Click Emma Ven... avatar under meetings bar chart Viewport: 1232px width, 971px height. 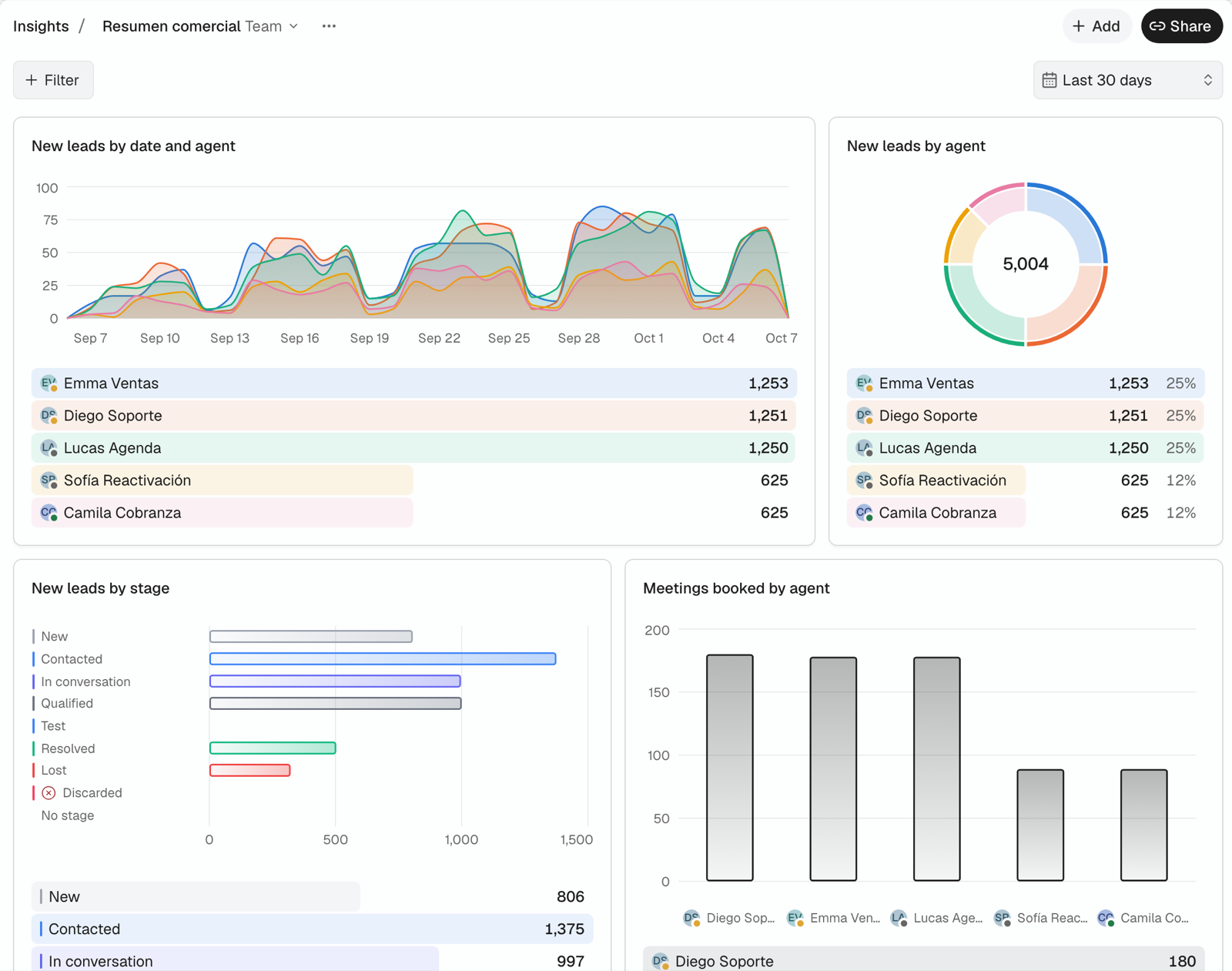tap(795, 918)
